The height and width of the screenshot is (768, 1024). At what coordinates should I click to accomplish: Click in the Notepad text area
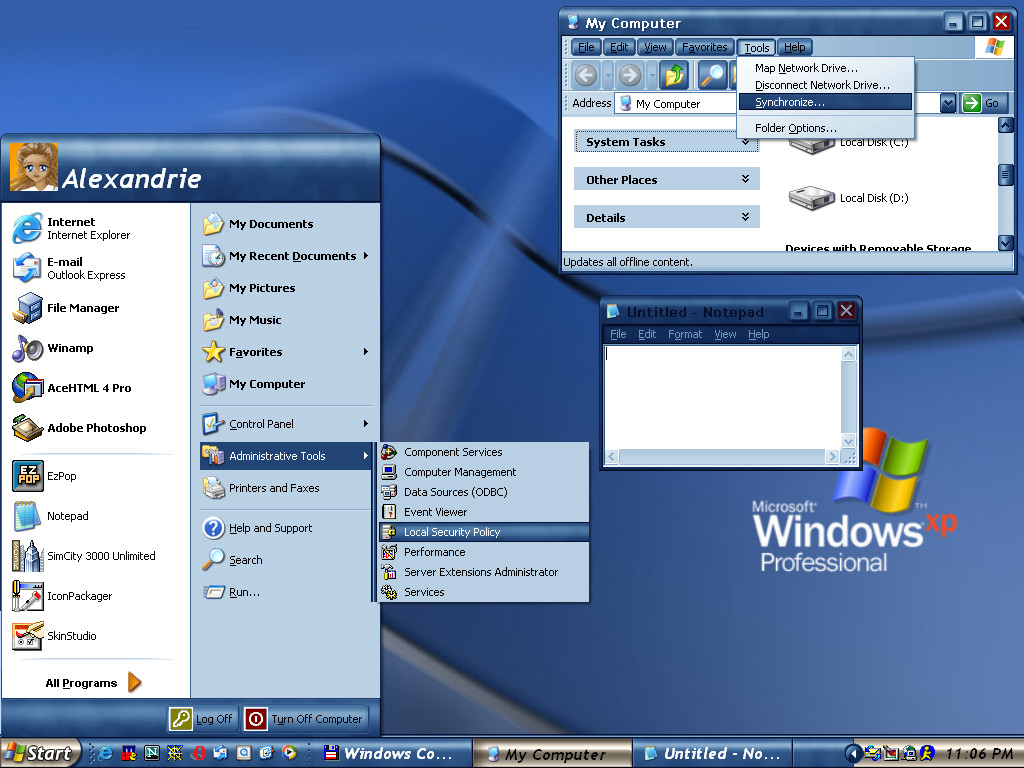tap(722, 396)
